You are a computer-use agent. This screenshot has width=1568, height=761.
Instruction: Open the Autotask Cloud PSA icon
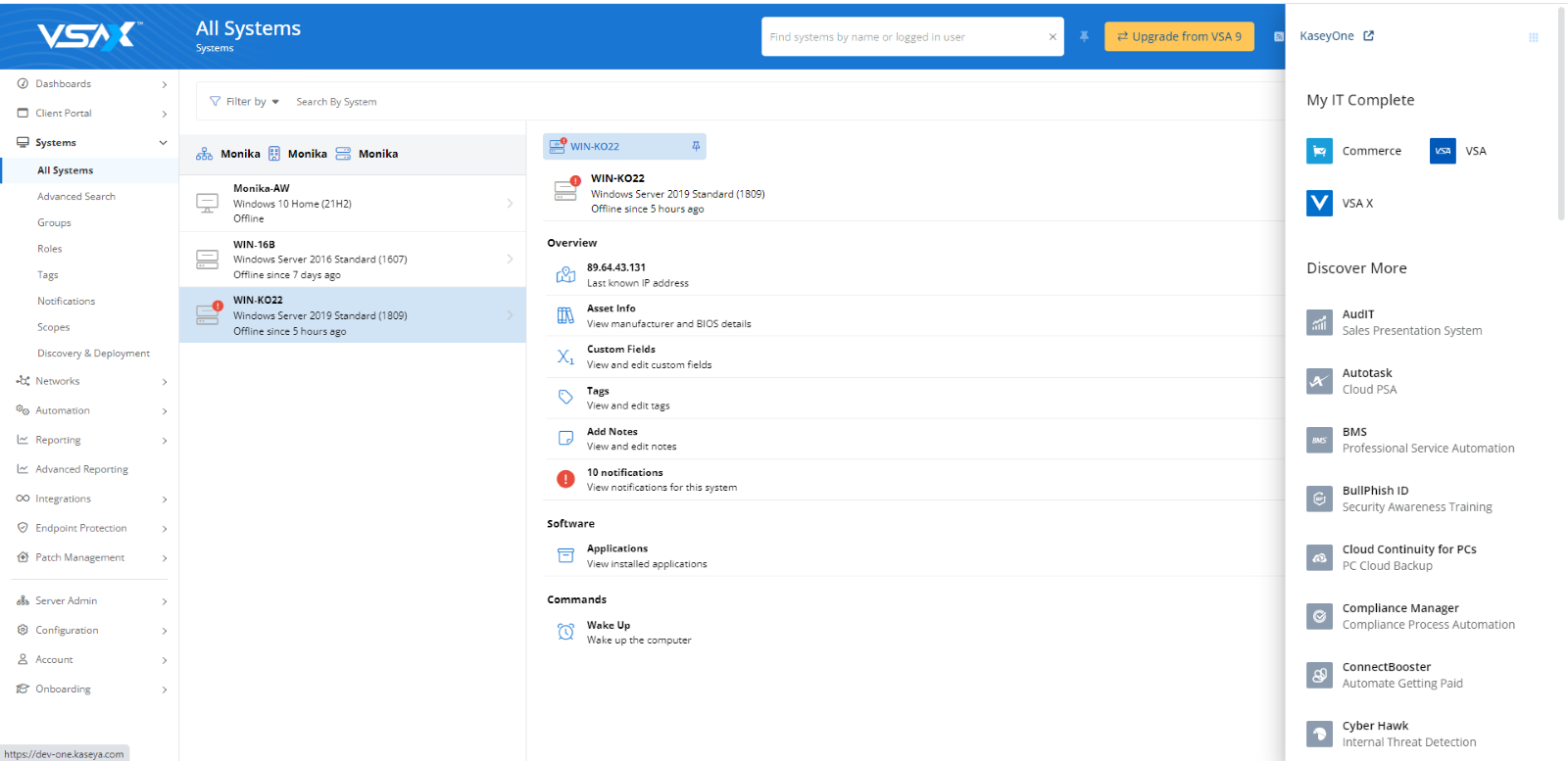pyautogui.click(x=1319, y=381)
